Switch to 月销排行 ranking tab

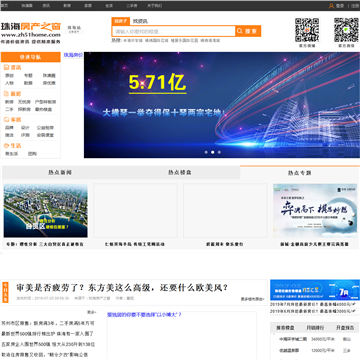[x=315, y=328]
